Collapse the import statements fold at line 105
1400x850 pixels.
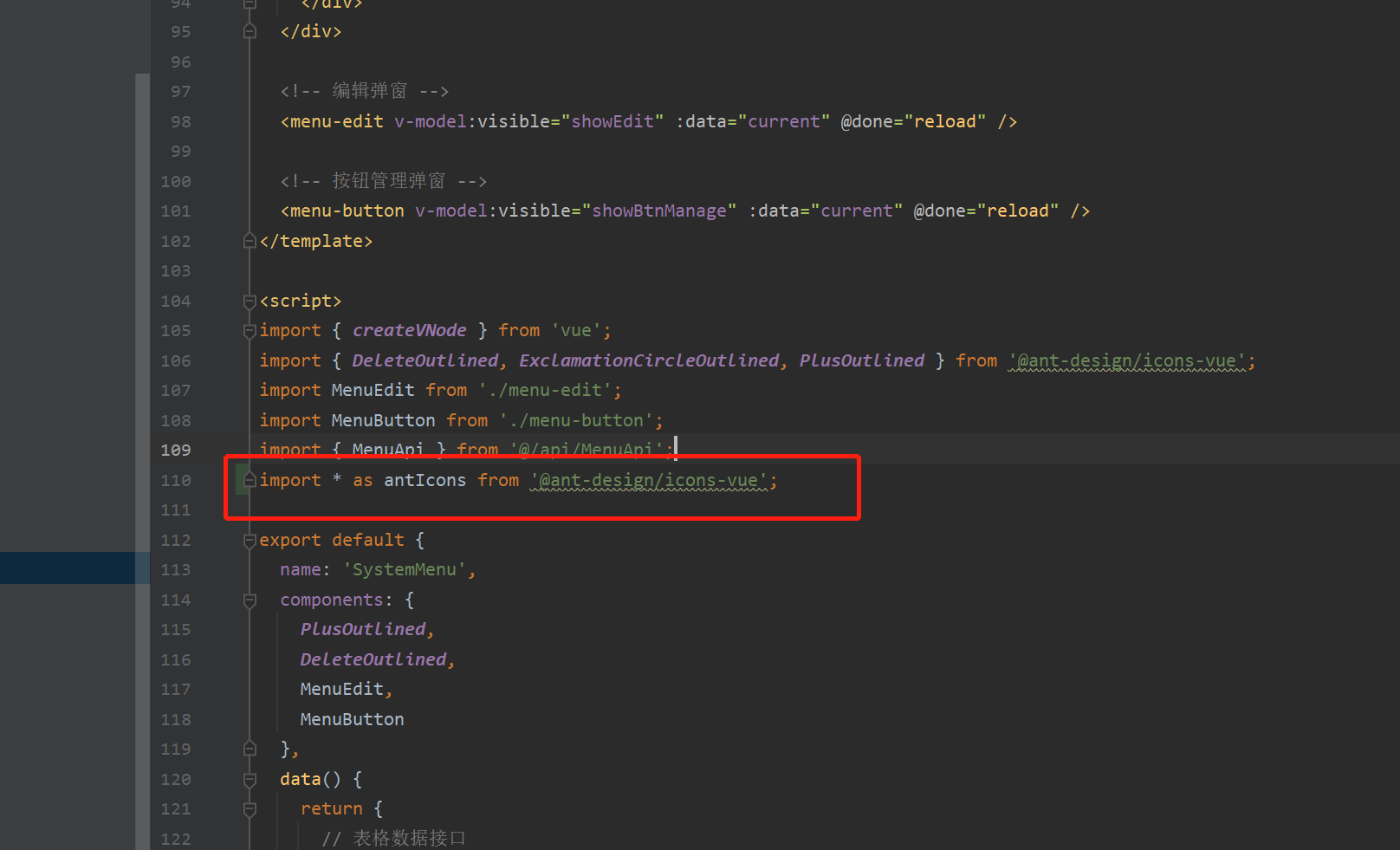click(249, 330)
